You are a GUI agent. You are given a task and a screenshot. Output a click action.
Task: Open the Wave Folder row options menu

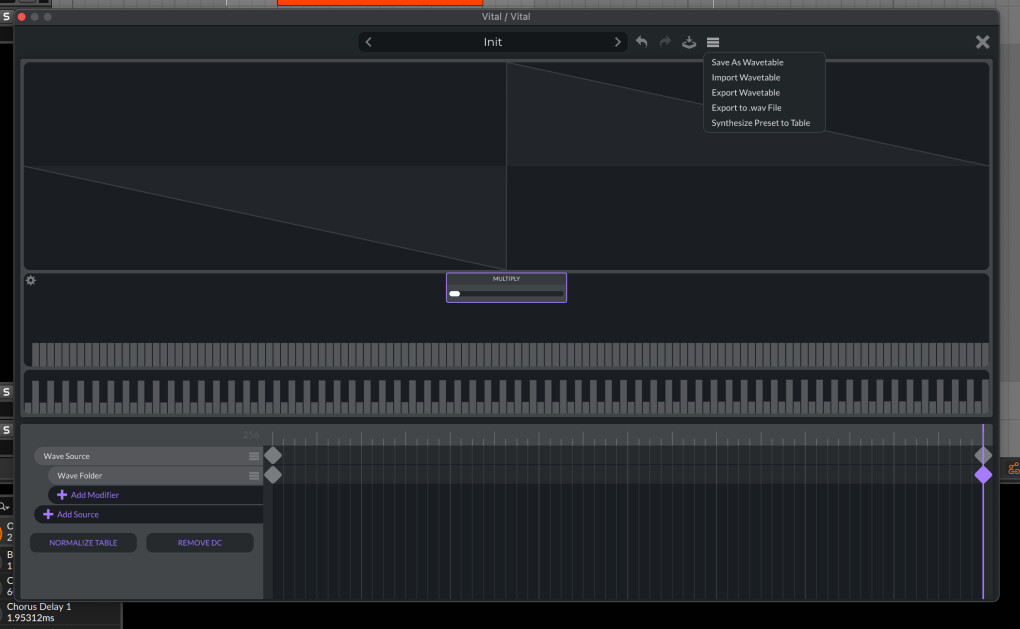pyautogui.click(x=254, y=476)
